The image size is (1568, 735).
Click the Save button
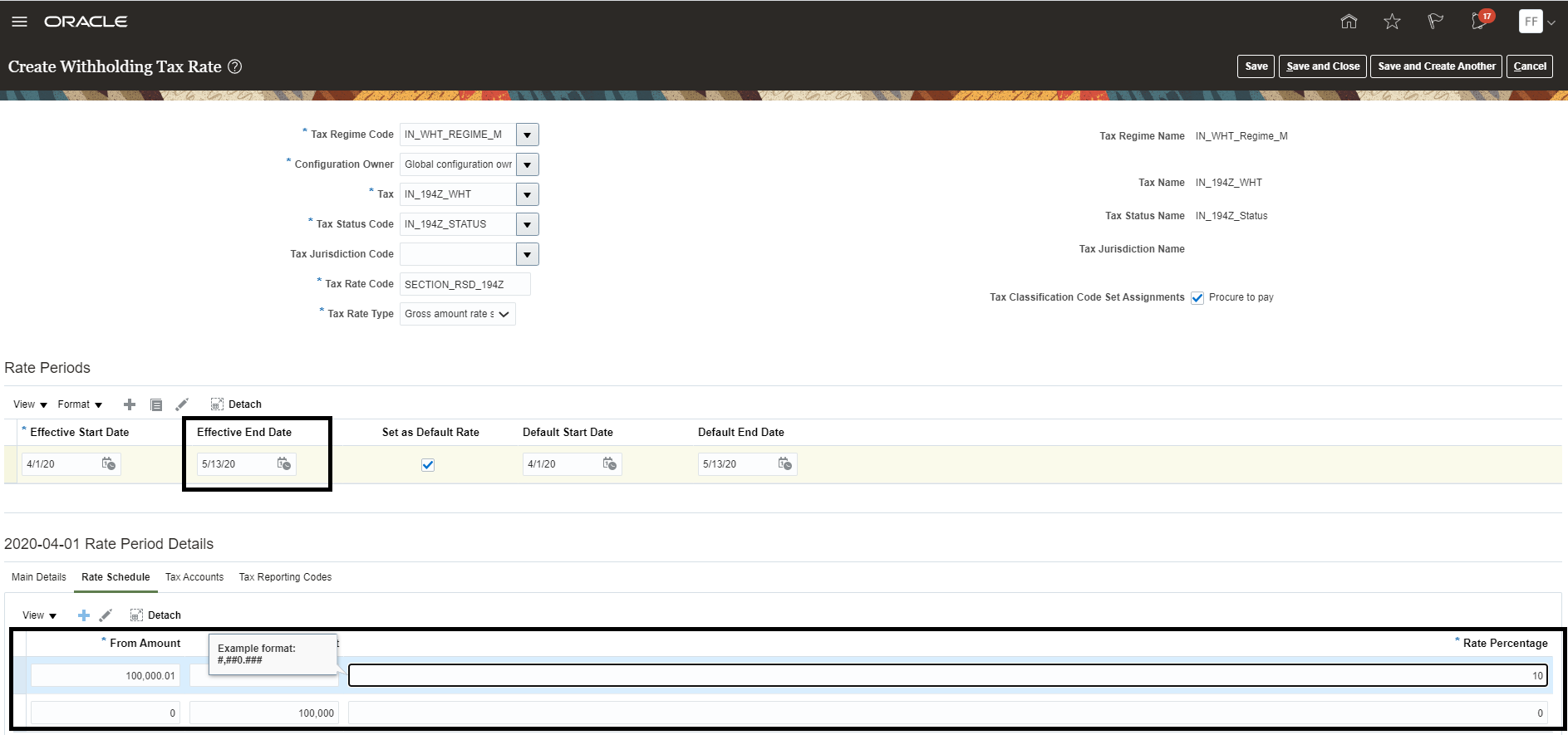point(1256,66)
